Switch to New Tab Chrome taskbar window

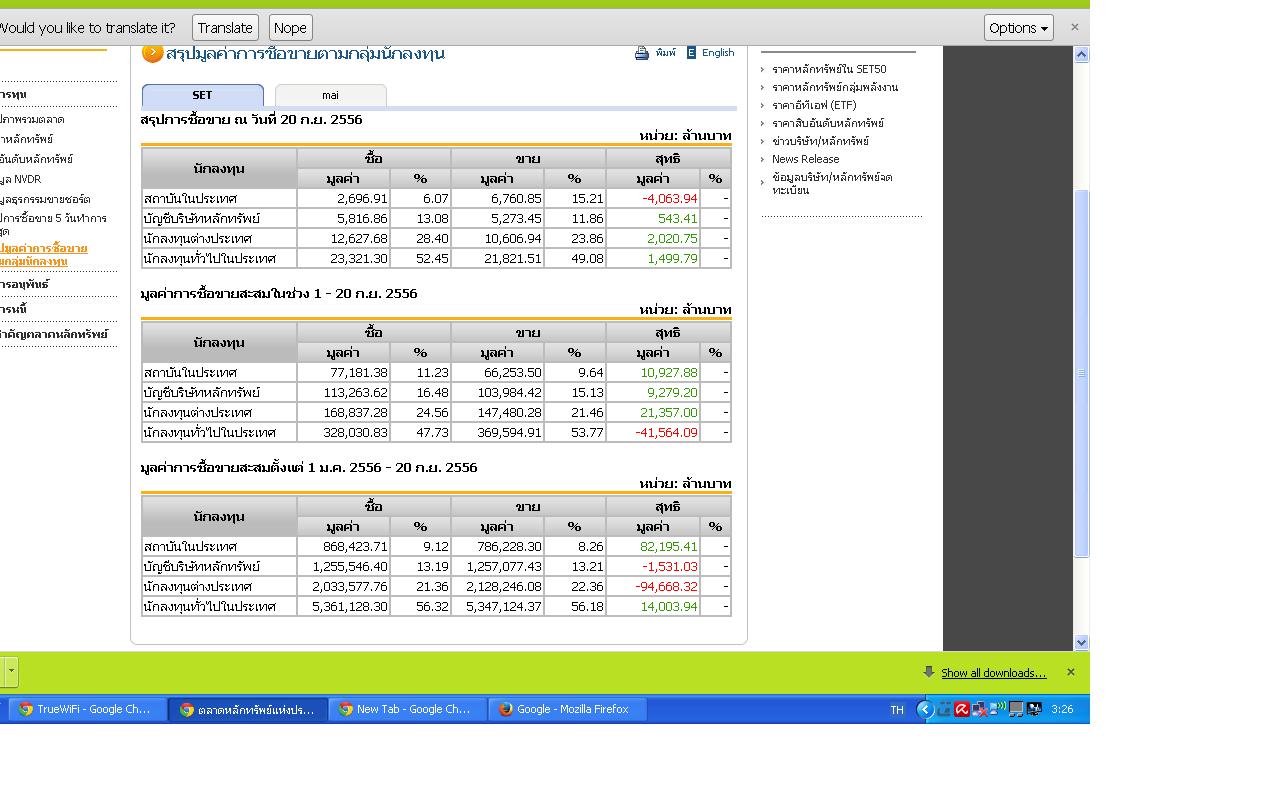[x=407, y=709]
